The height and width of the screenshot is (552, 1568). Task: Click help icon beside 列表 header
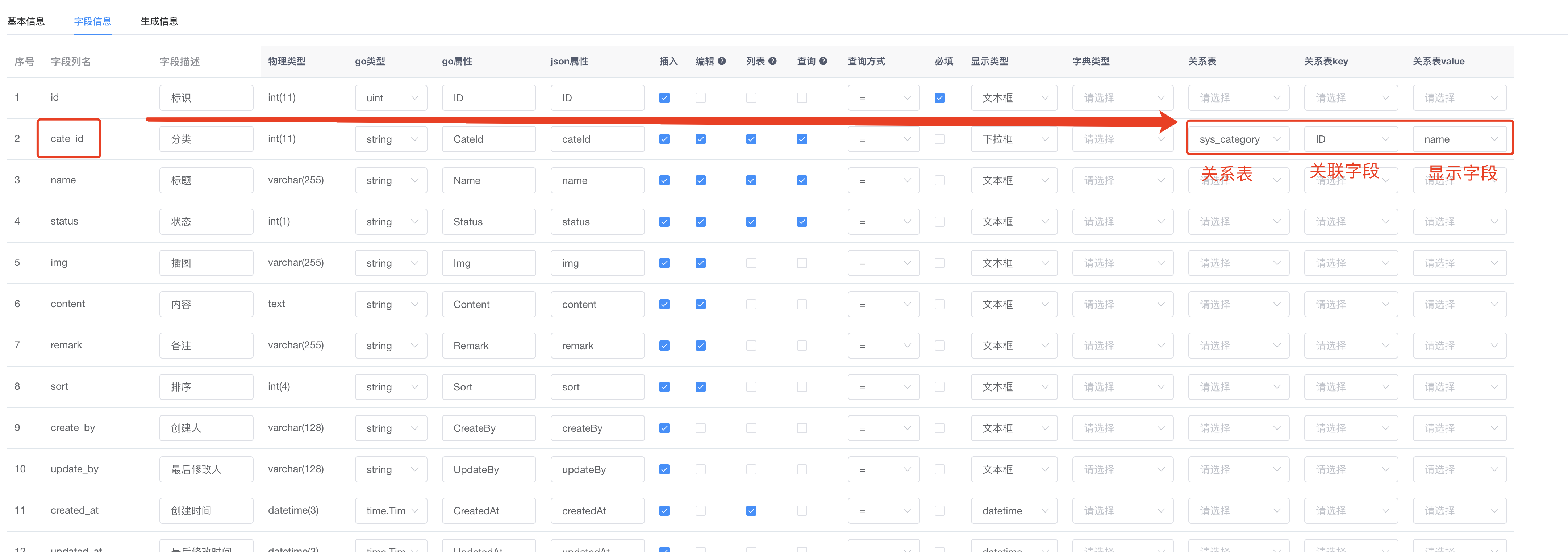click(x=772, y=61)
